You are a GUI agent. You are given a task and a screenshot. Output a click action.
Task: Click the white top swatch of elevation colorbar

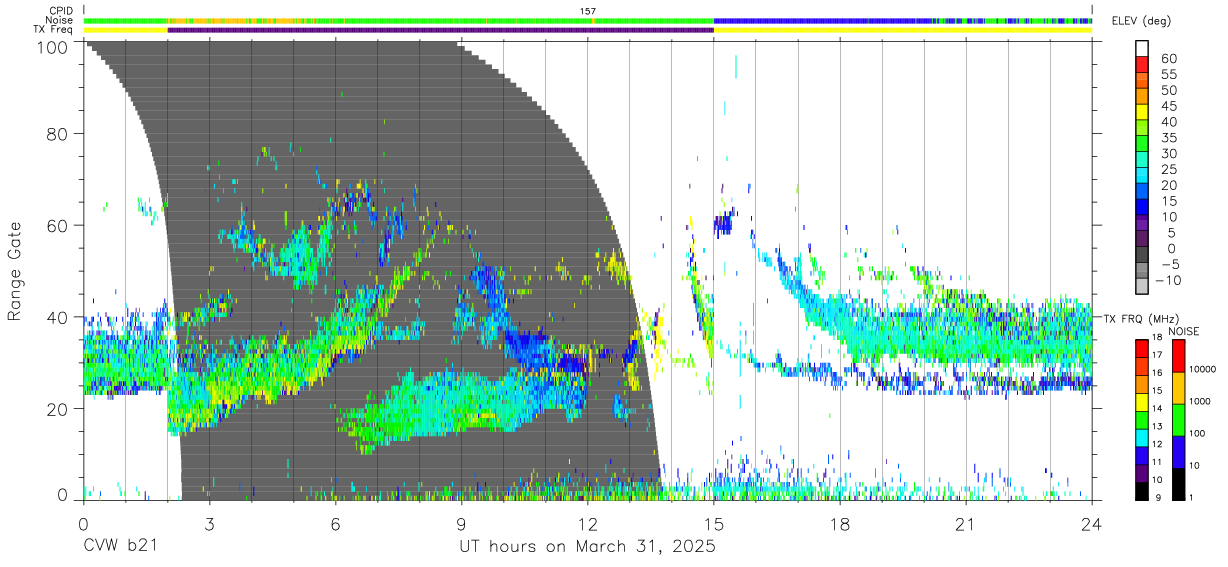click(1142, 48)
